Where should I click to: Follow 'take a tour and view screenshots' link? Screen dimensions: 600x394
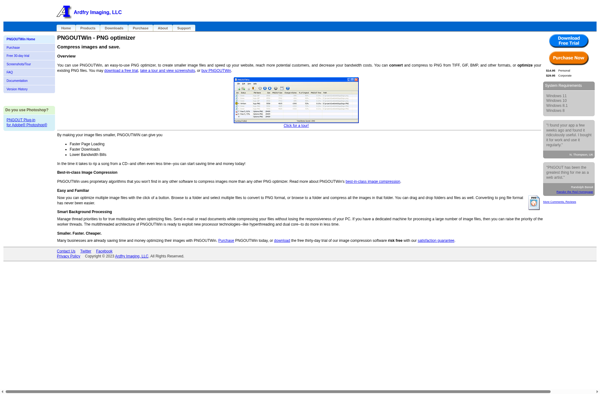pyautogui.click(x=168, y=71)
